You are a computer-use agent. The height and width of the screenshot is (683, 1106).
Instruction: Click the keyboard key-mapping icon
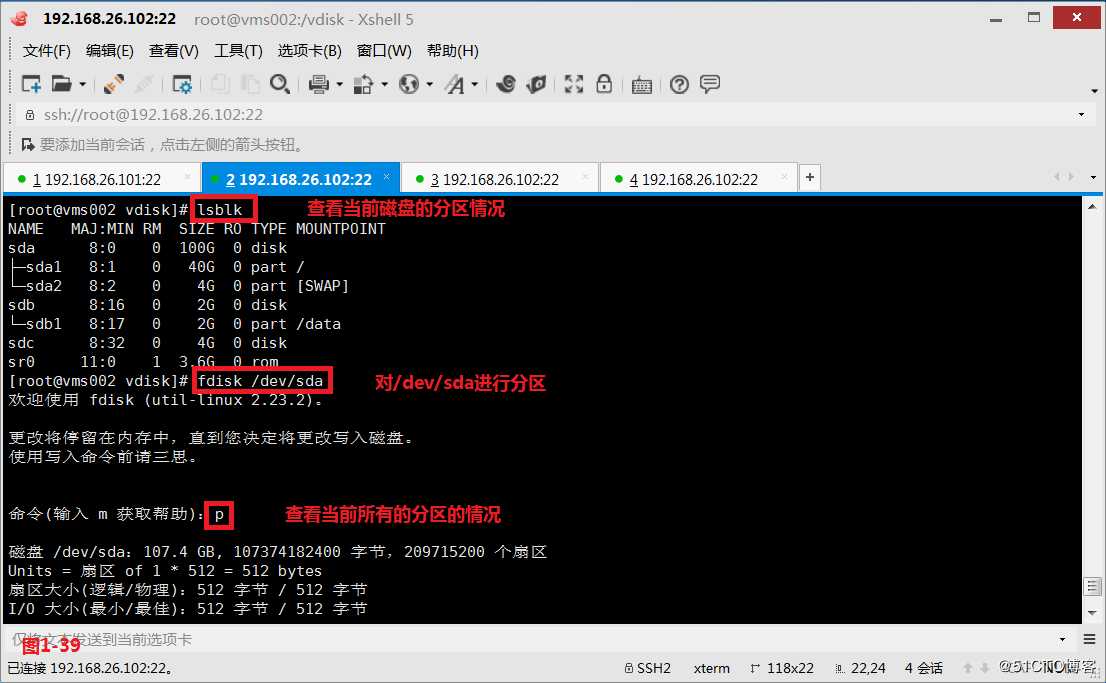point(641,85)
